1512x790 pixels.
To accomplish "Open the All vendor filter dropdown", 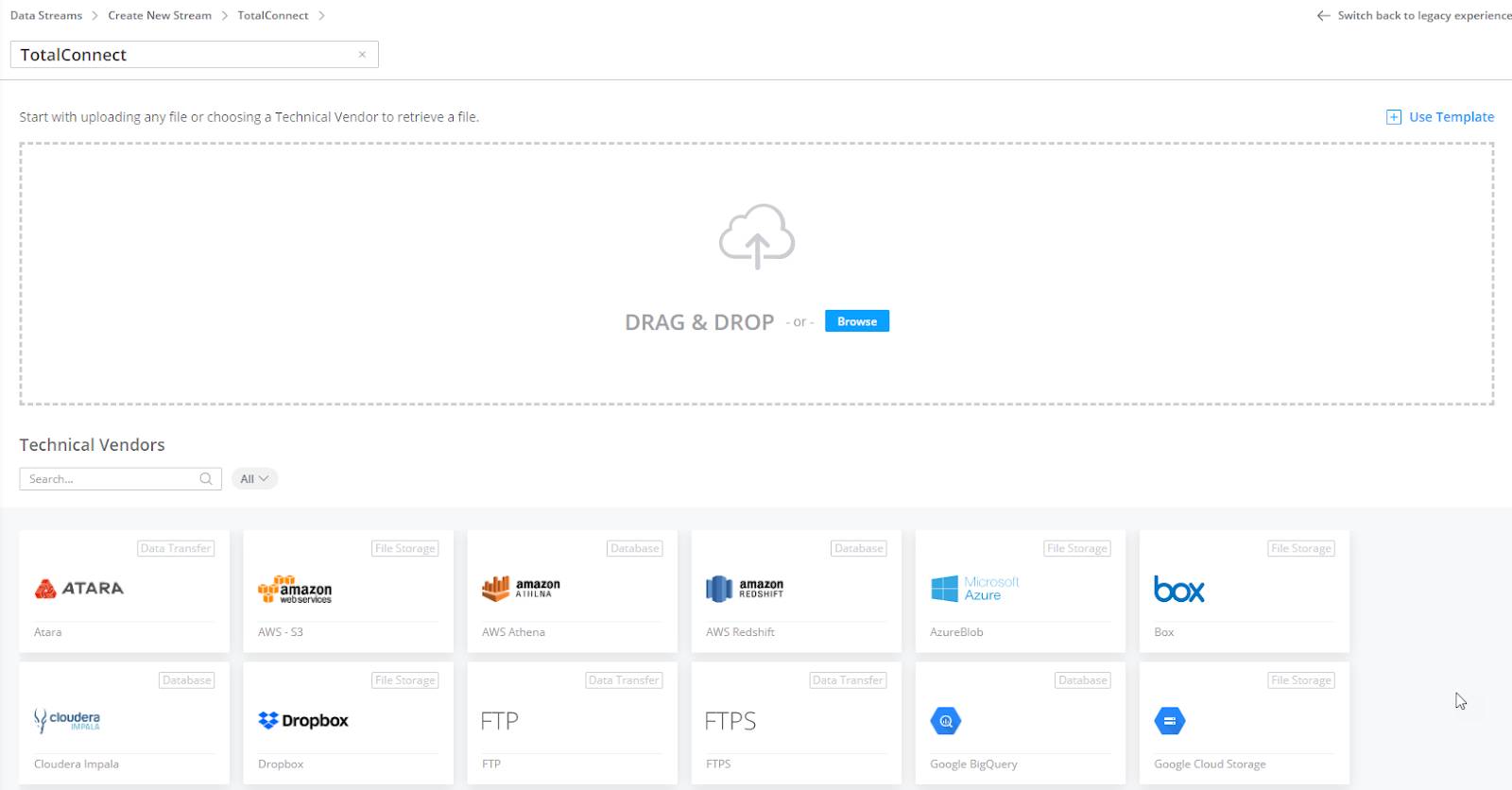I will [x=254, y=479].
